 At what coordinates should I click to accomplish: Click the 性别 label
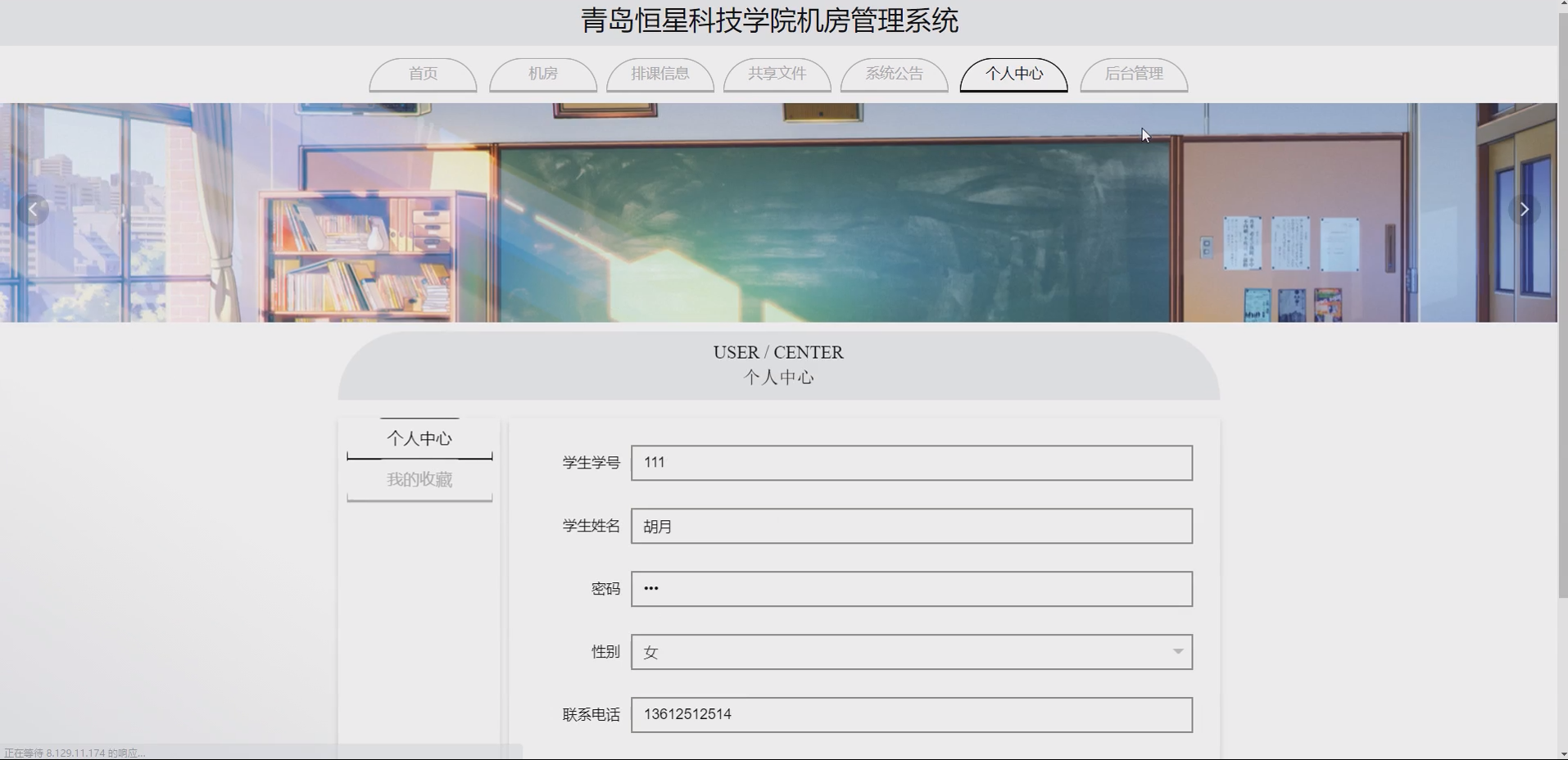(x=605, y=652)
